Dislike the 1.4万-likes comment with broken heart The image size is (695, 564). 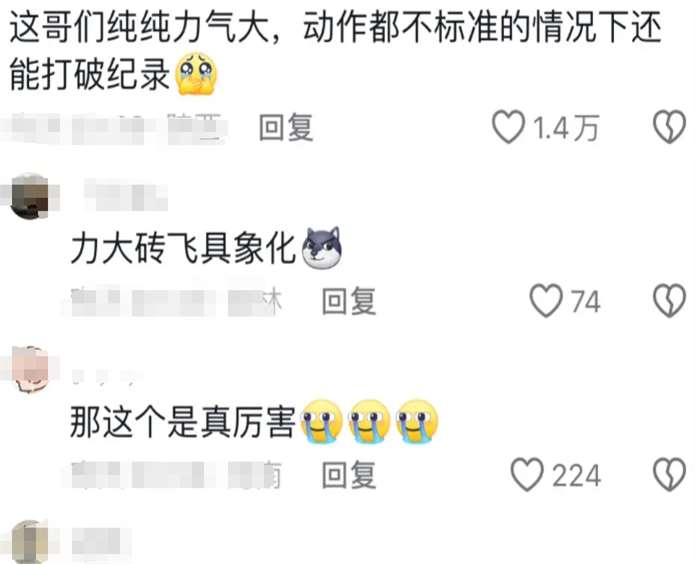(669, 127)
